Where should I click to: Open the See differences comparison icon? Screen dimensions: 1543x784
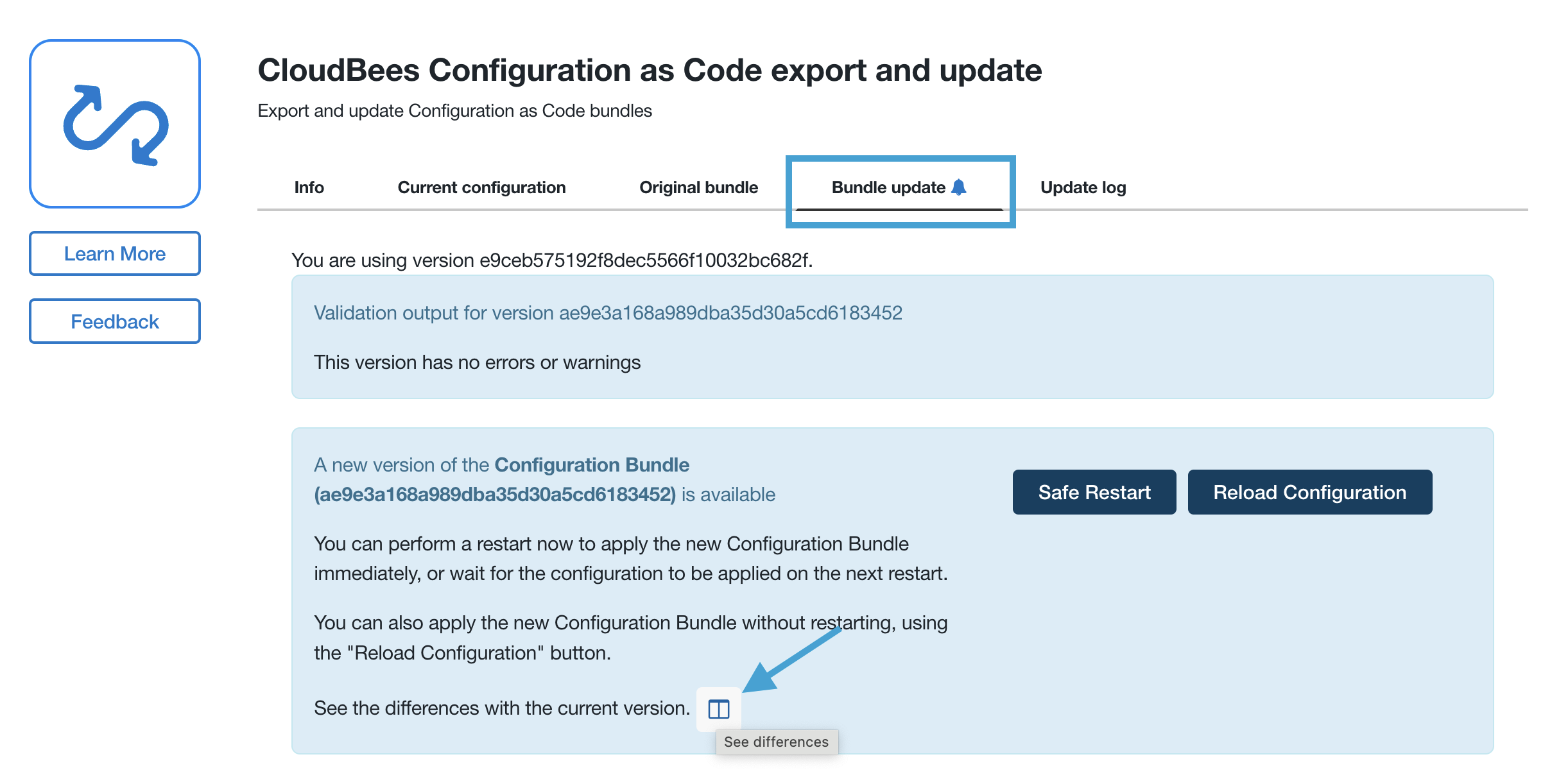click(x=718, y=709)
